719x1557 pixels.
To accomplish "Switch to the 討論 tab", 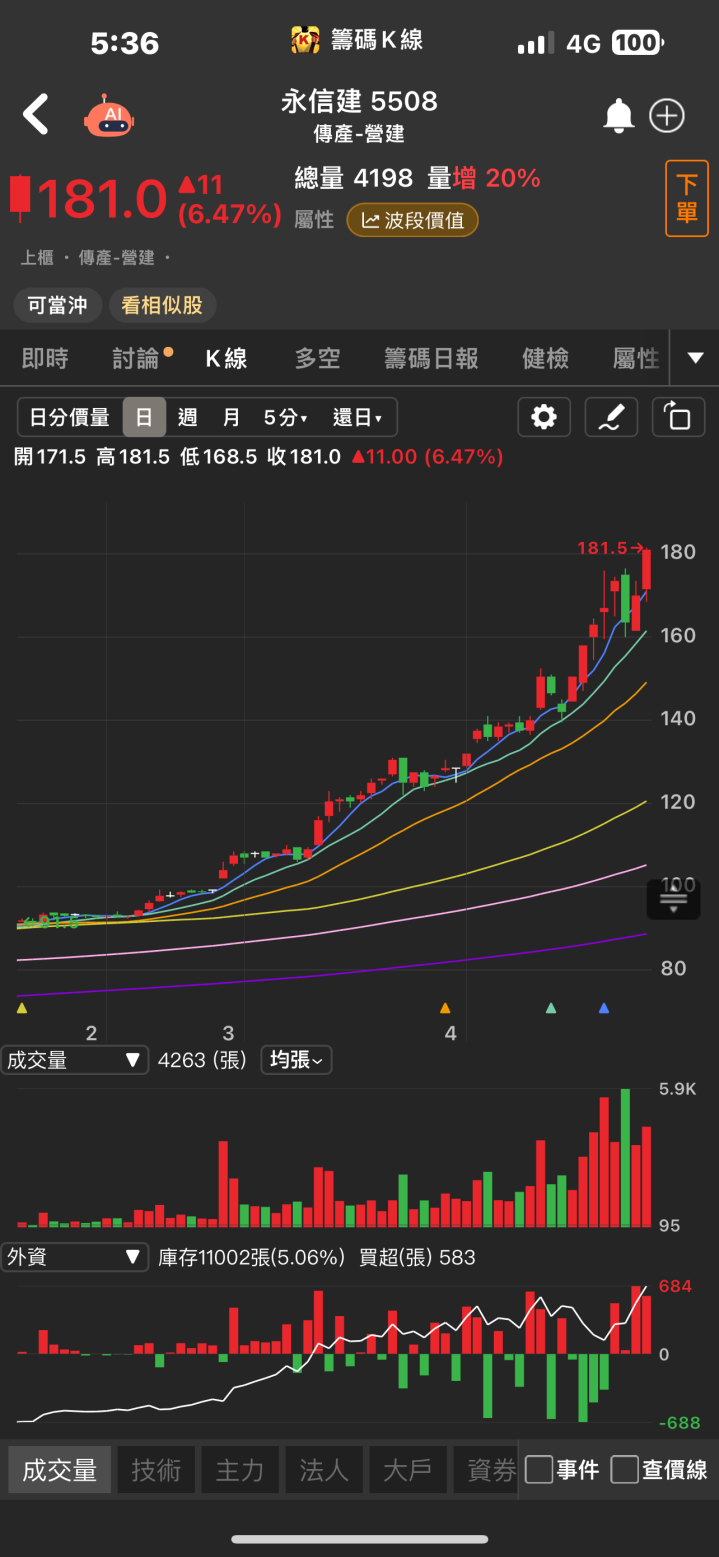I will point(138,358).
